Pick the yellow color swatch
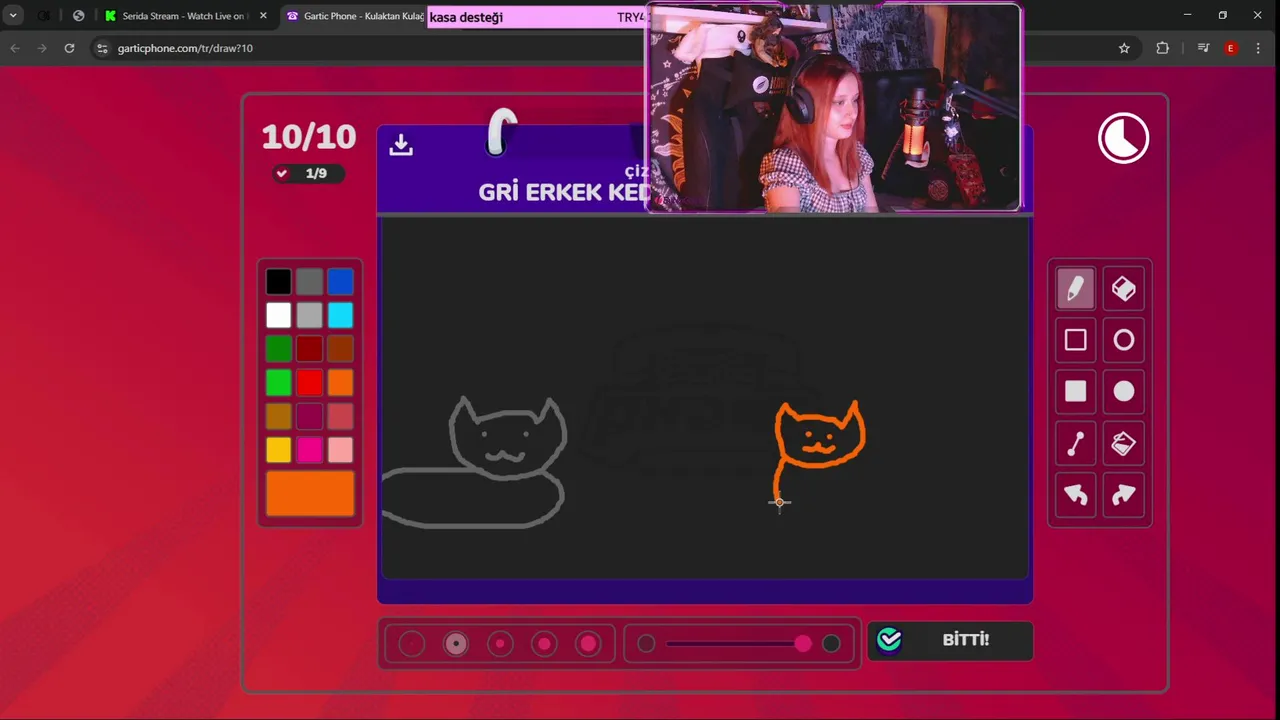Image resolution: width=1280 pixels, height=720 pixels. point(279,450)
